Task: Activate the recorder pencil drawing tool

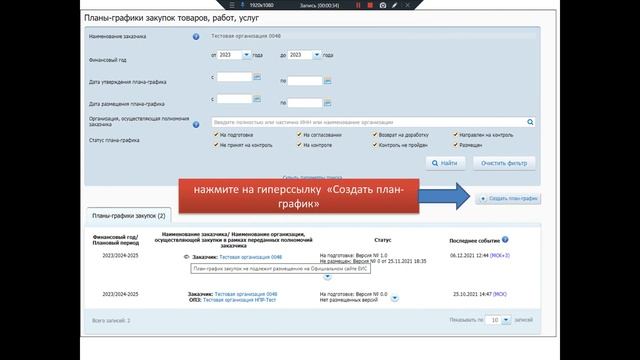Action: click(x=395, y=5)
